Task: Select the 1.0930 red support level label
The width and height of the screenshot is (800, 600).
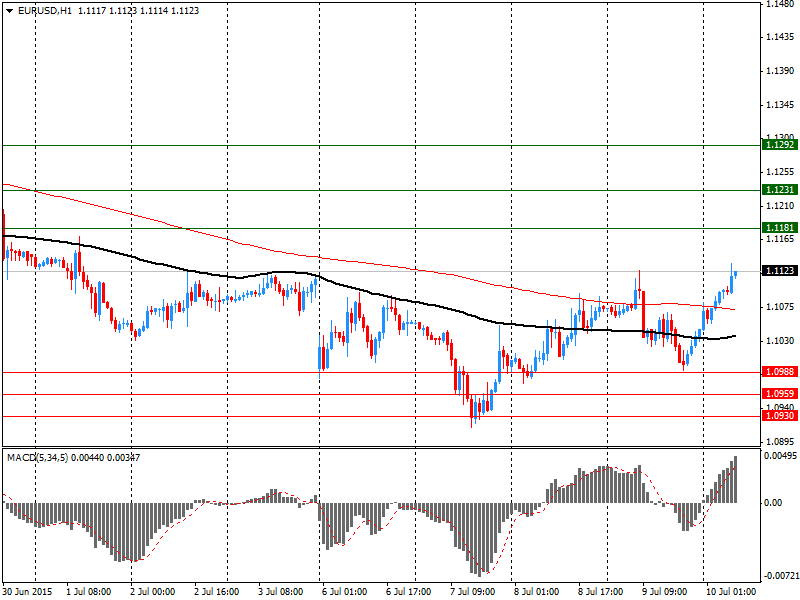Action: point(780,416)
